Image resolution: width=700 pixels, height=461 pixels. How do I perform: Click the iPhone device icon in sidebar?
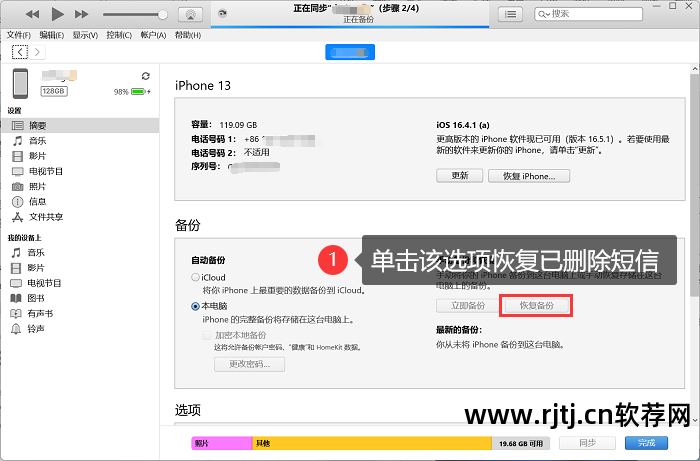(20, 83)
